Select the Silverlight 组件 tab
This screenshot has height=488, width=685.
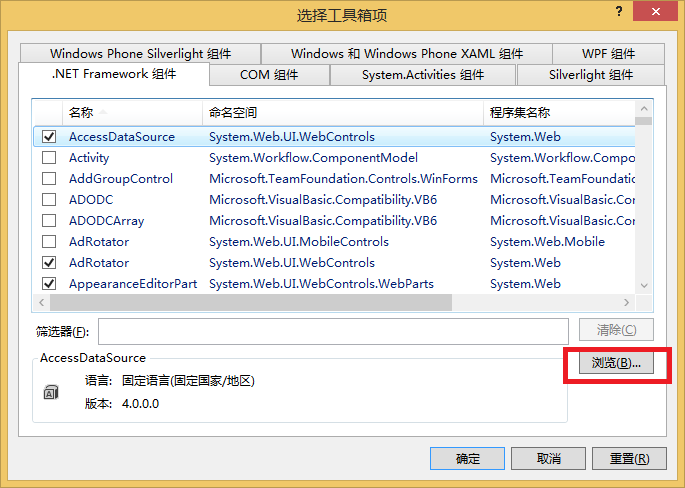click(x=590, y=75)
